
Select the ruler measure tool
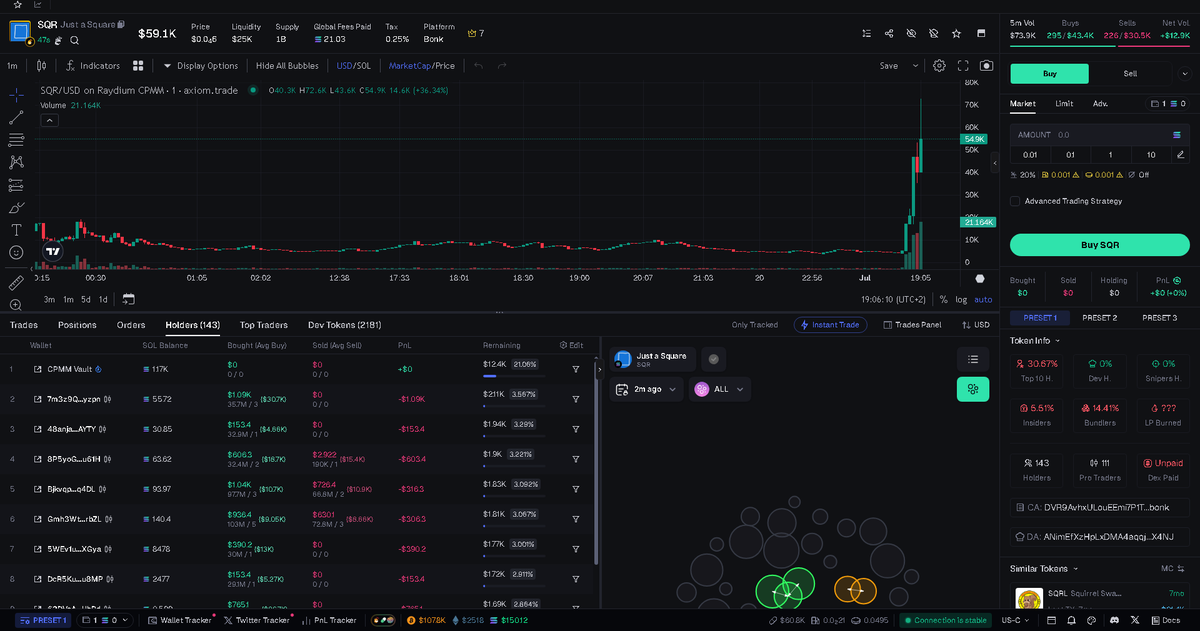pyautogui.click(x=16, y=283)
